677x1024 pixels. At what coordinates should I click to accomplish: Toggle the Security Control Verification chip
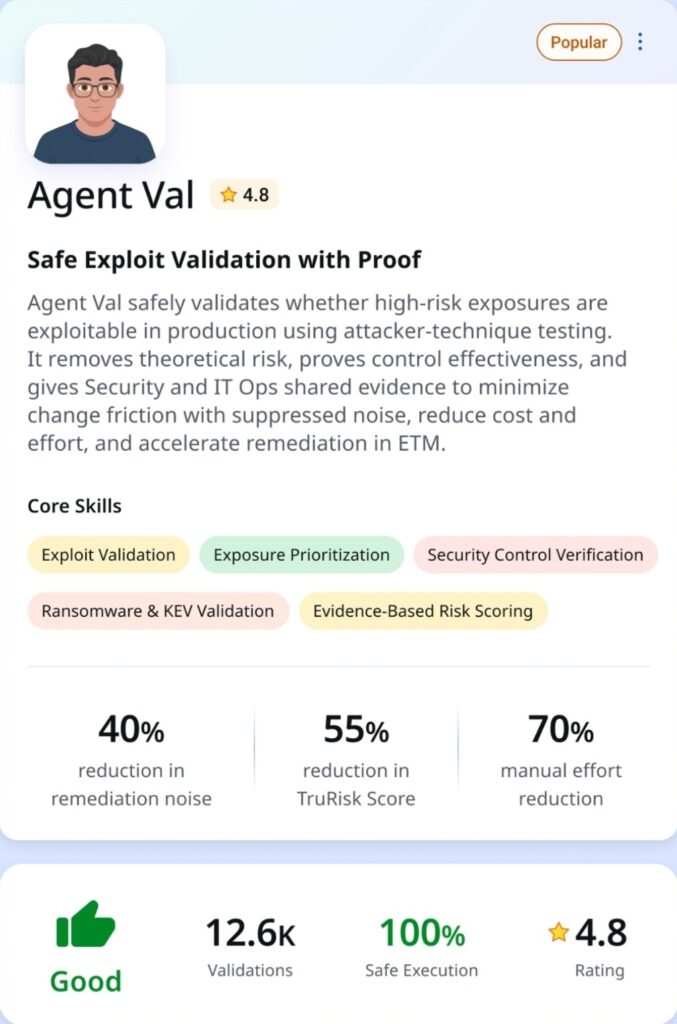click(535, 554)
